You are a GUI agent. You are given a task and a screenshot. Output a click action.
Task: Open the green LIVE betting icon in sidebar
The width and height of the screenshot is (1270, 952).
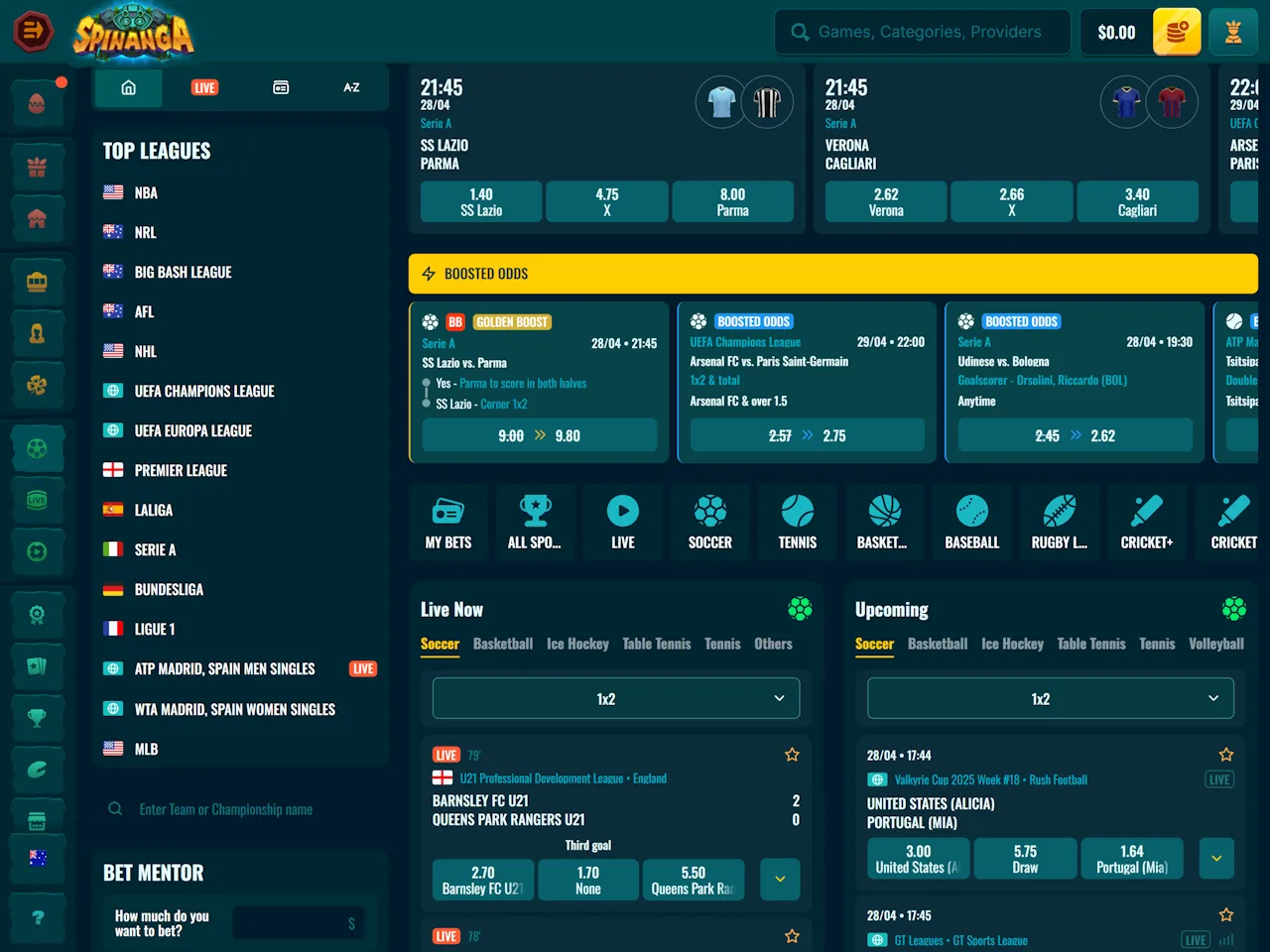37,500
